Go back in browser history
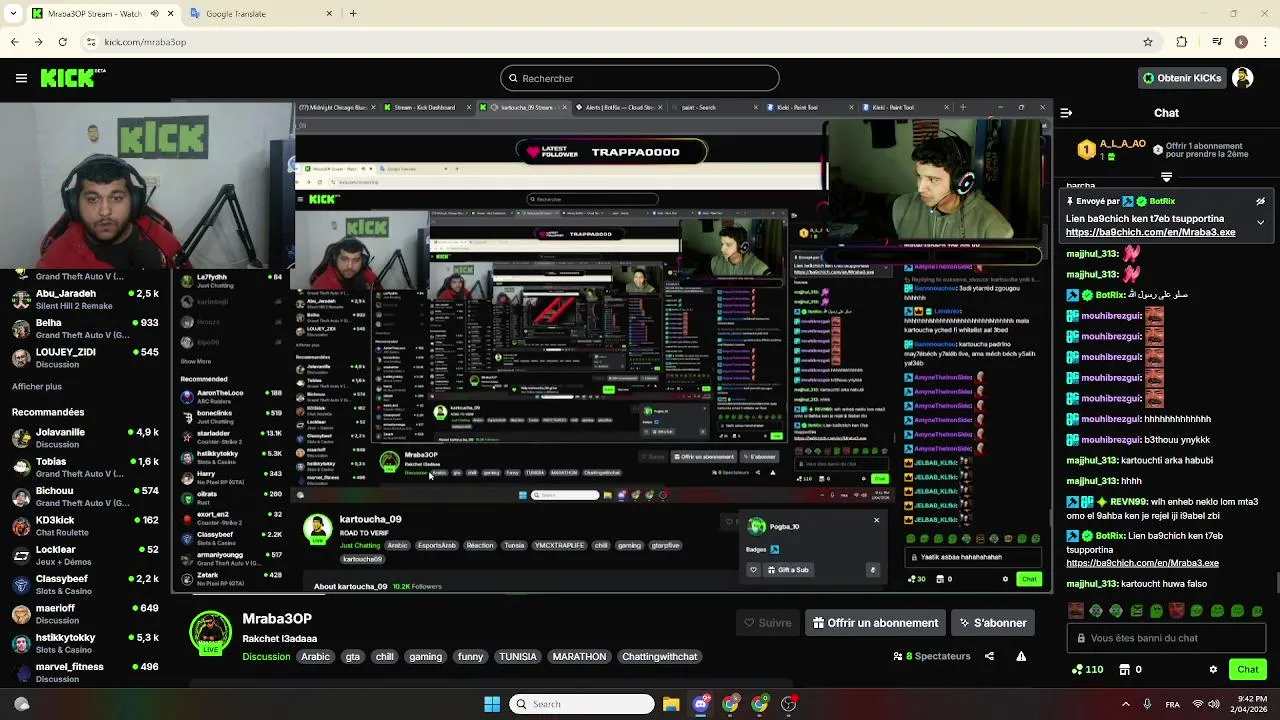 point(14,42)
